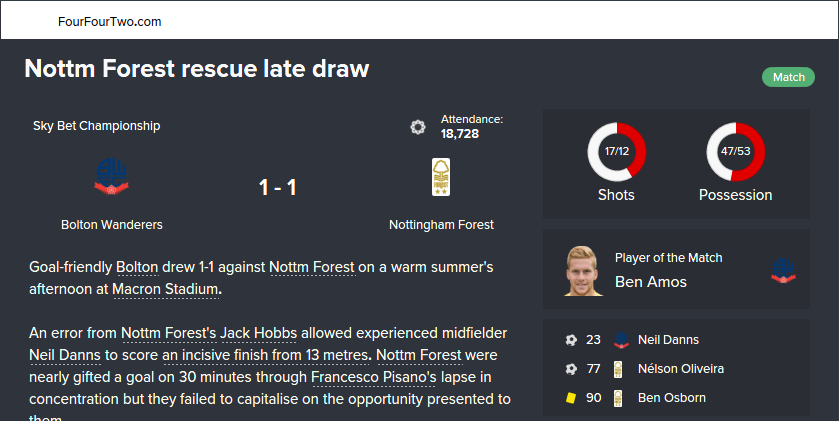Screen dimensions: 839x421
Task: Open the Macron Stadium link
Action: pos(165,289)
